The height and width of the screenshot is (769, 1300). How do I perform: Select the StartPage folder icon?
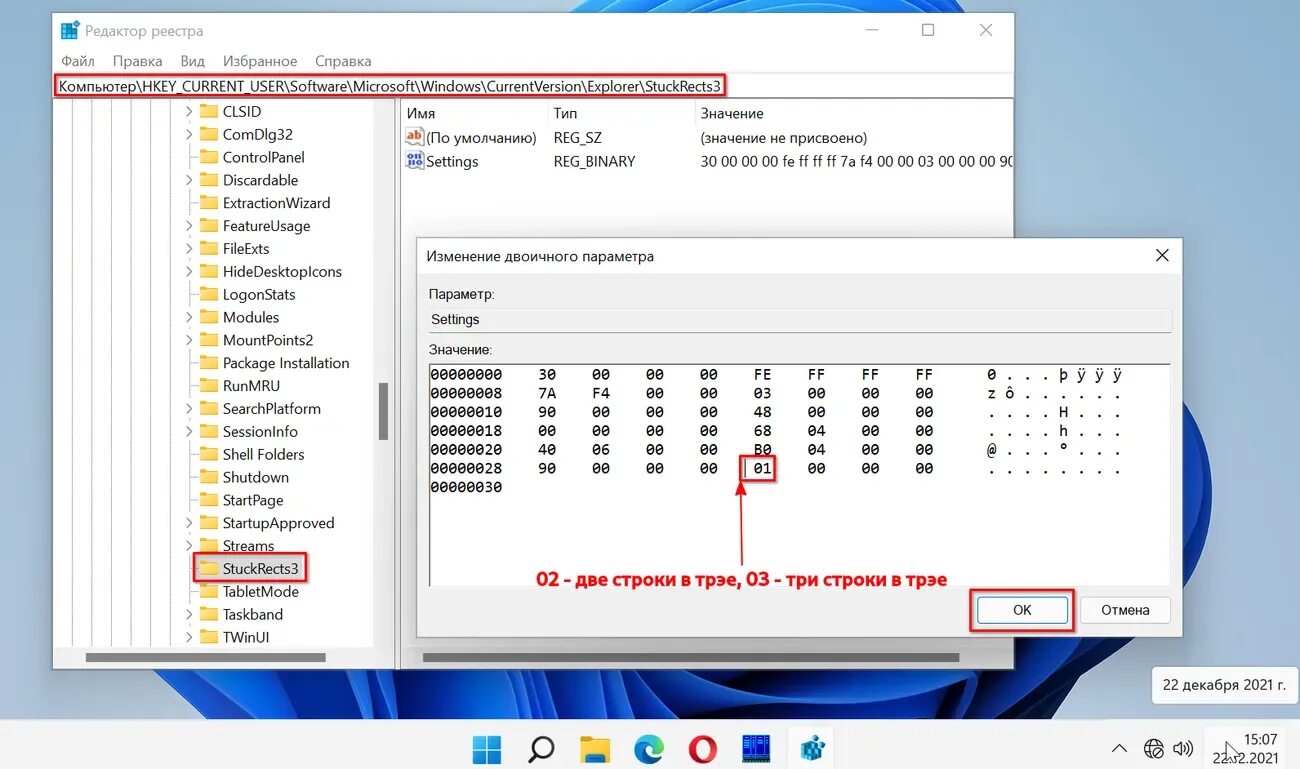tap(208, 500)
